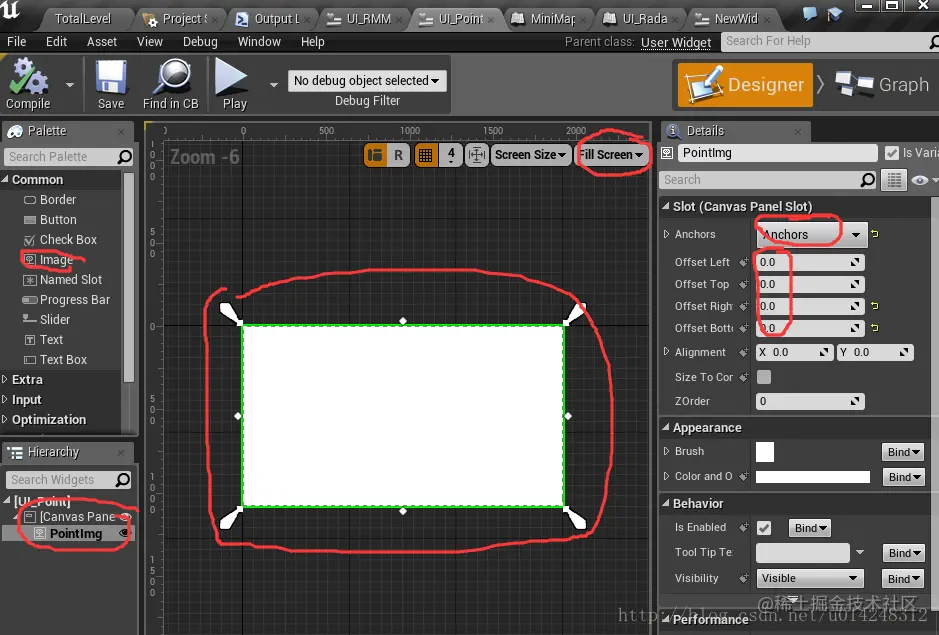
Task: Toggle the R respect locks button
Action: tap(398, 155)
